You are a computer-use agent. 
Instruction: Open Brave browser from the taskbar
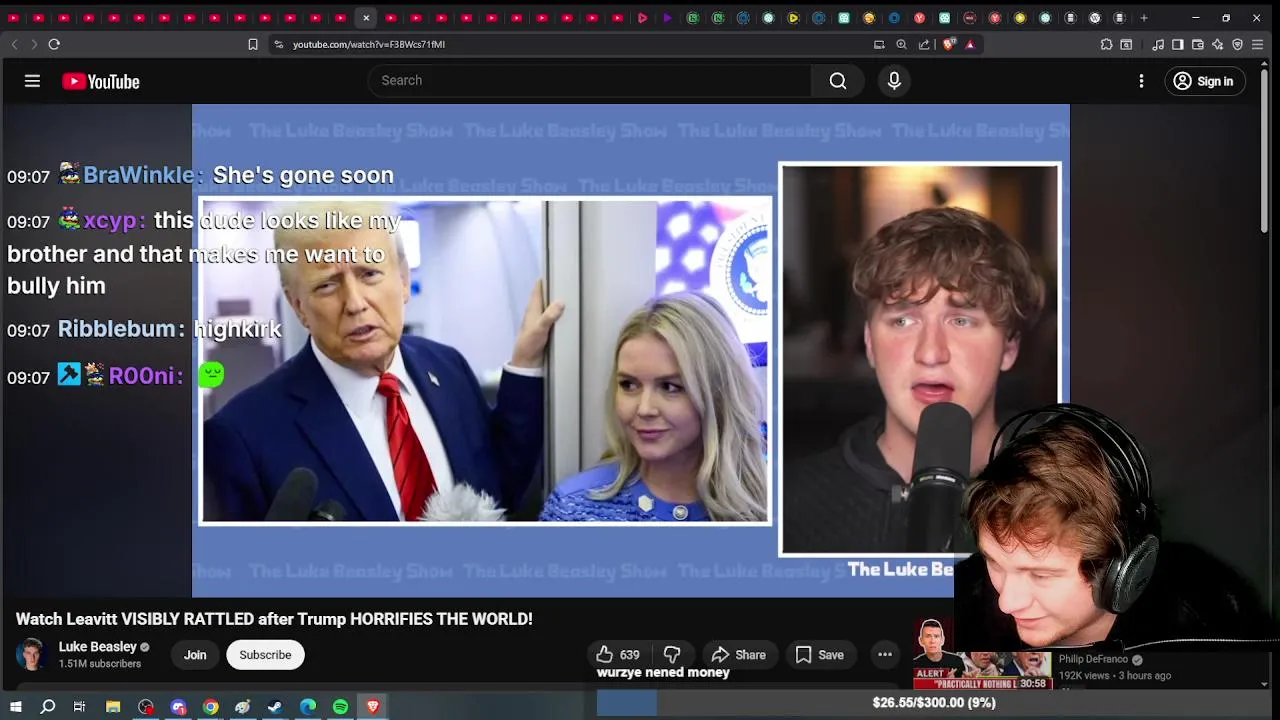pos(373,707)
